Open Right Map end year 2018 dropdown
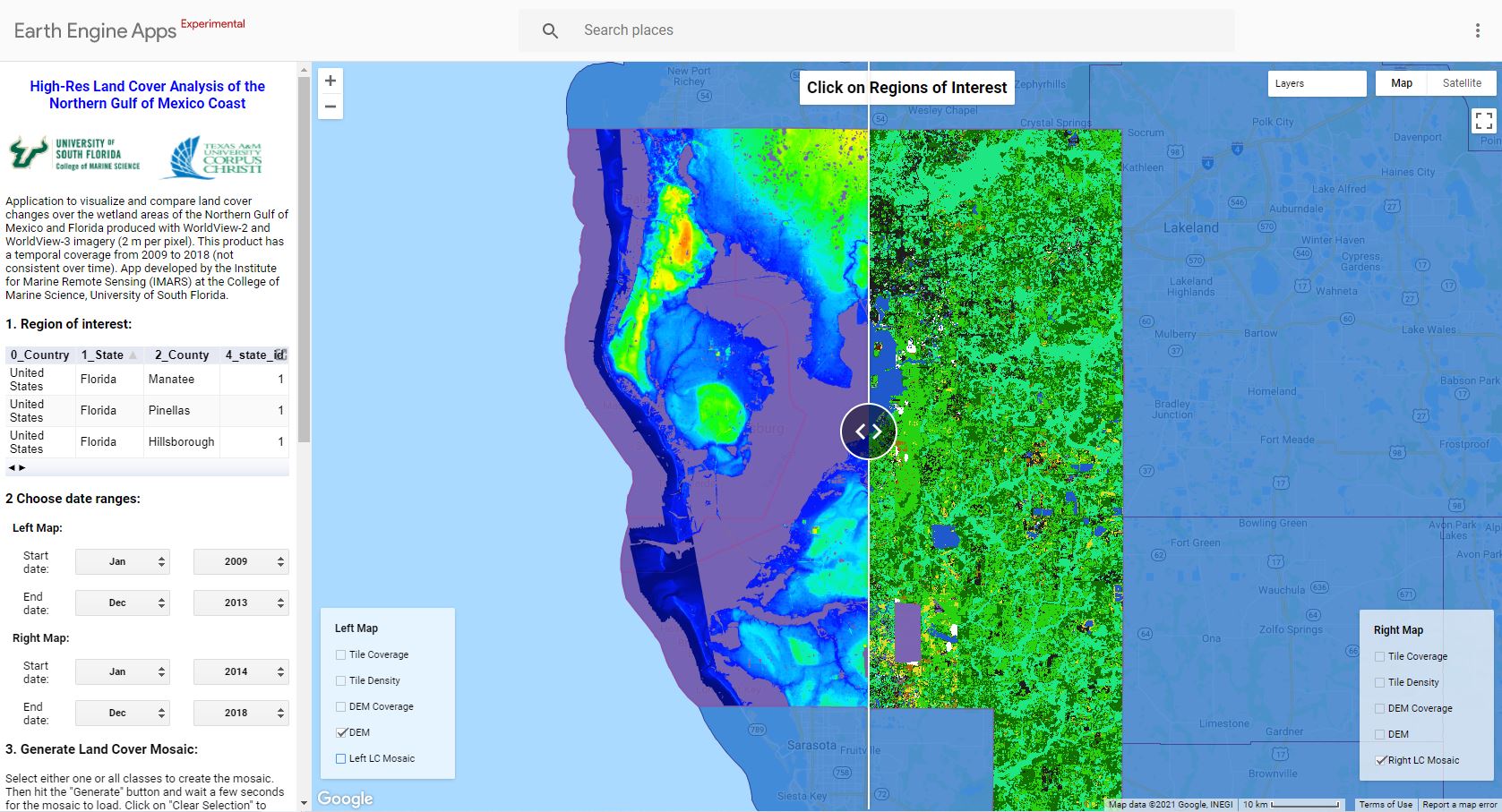The width and height of the screenshot is (1502, 812). coord(241,713)
